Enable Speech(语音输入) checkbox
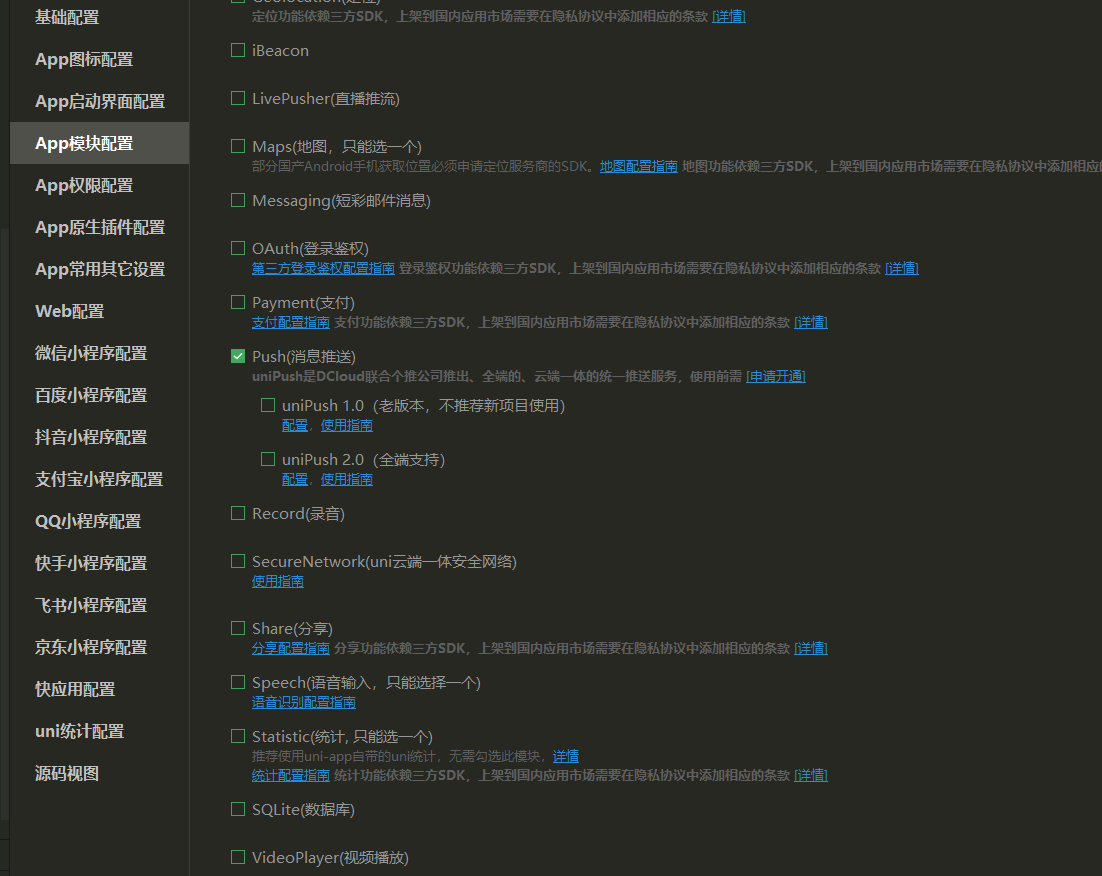 click(238, 682)
